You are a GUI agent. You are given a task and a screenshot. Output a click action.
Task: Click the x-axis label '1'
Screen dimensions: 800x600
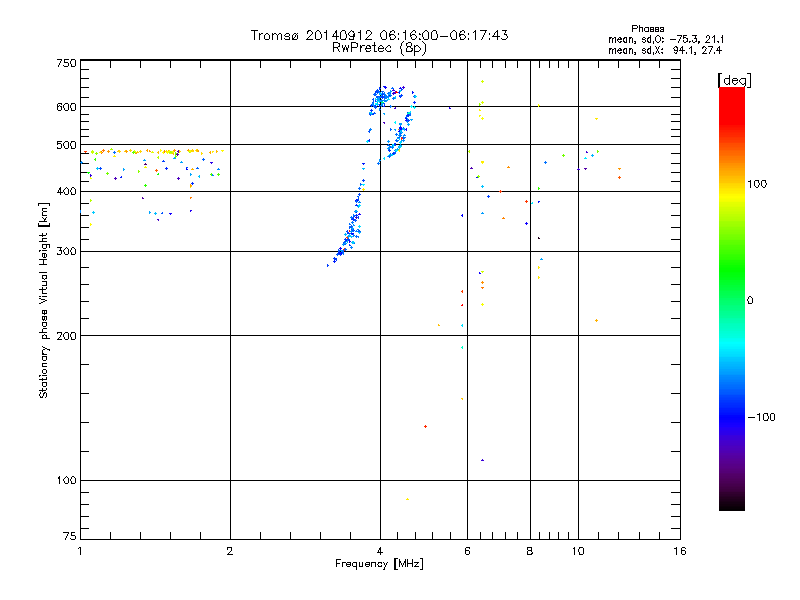pyautogui.click(x=80, y=551)
